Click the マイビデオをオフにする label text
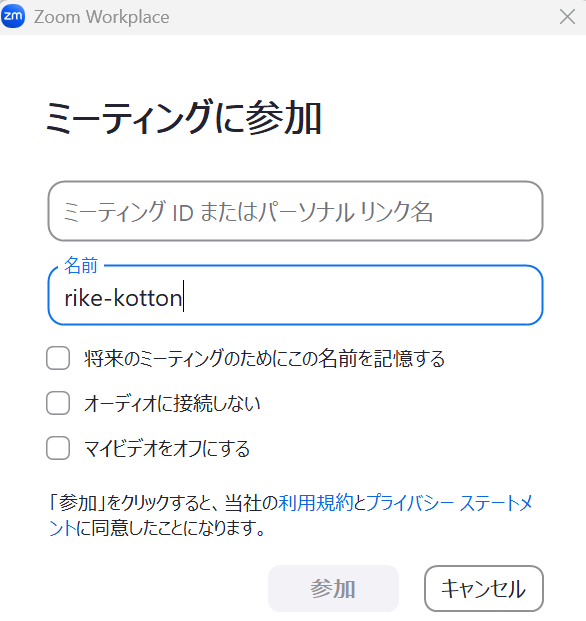586x621 pixels. [x=167, y=448]
